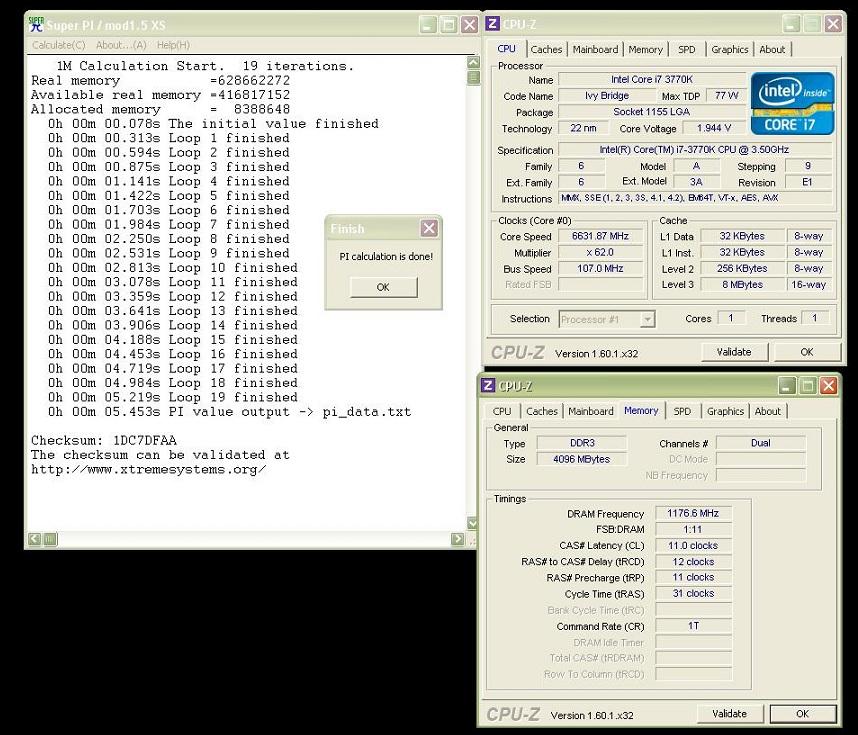Click the xtremesystems.org URL text in Super PI

click(x=149, y=470)
